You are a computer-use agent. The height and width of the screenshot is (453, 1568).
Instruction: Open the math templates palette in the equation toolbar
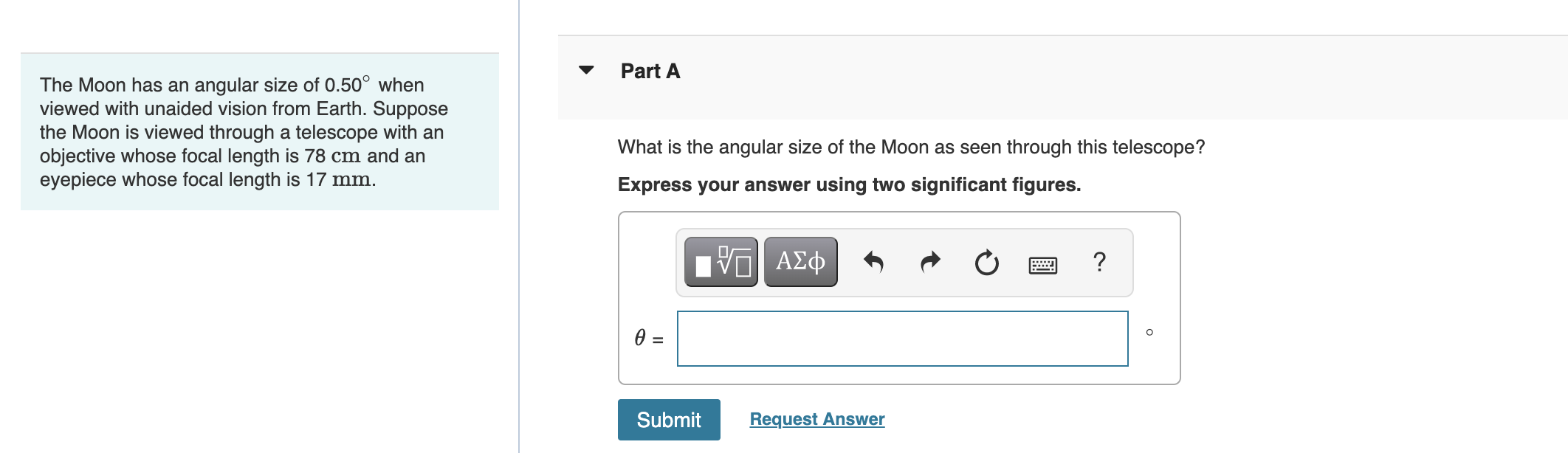(x=719, y=260)
